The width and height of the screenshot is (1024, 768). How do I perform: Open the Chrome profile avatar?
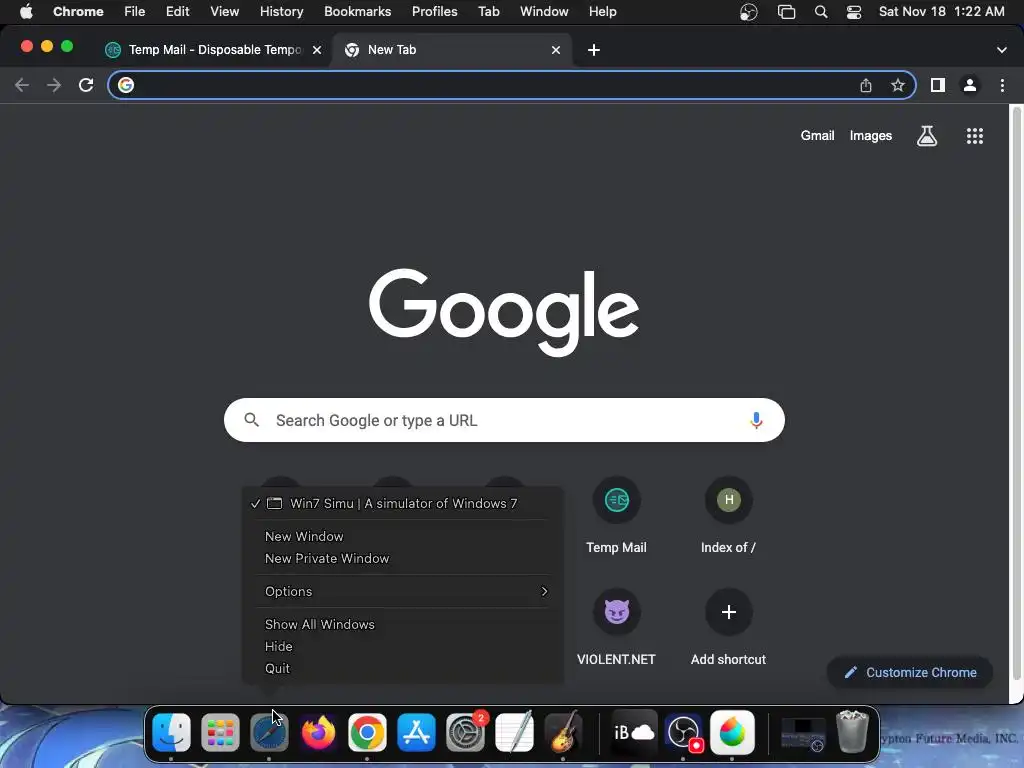(970, 85)
